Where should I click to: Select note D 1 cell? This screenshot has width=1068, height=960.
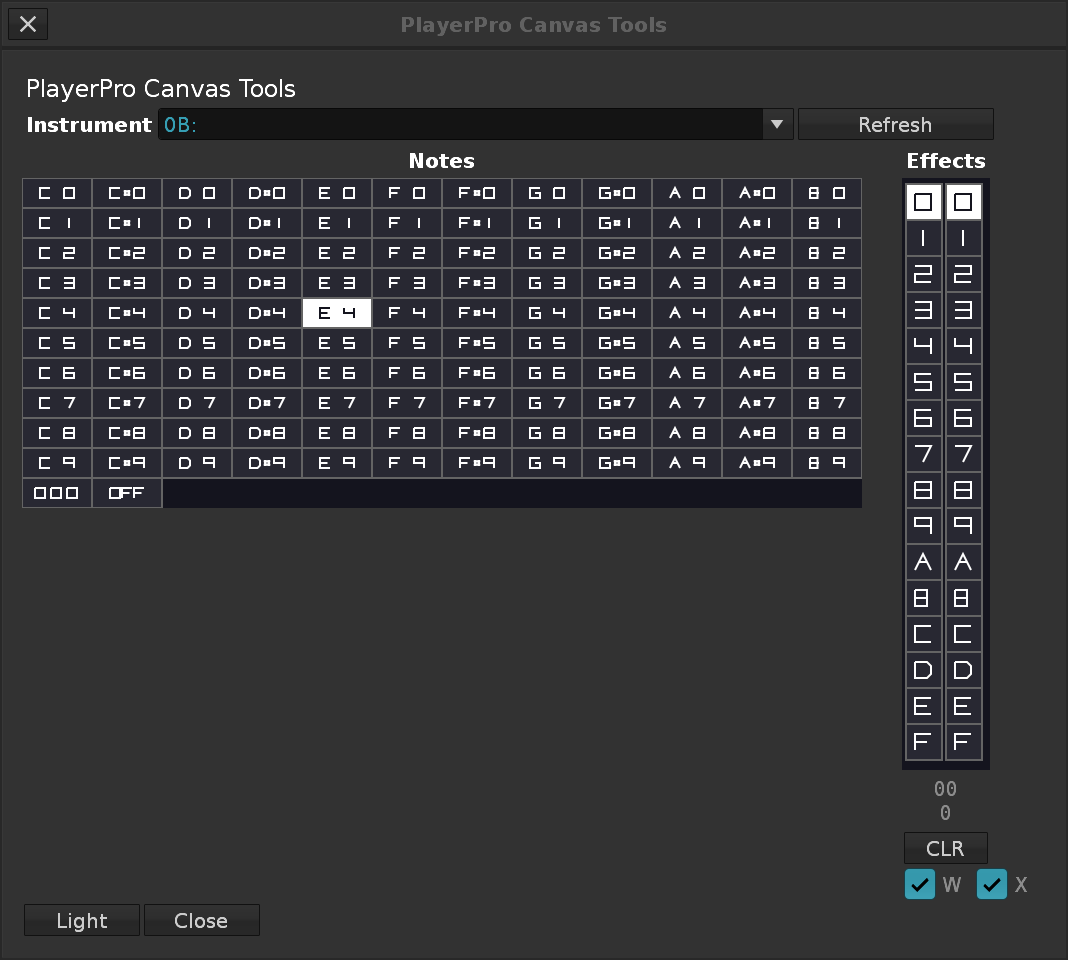[x=197, y=223]
